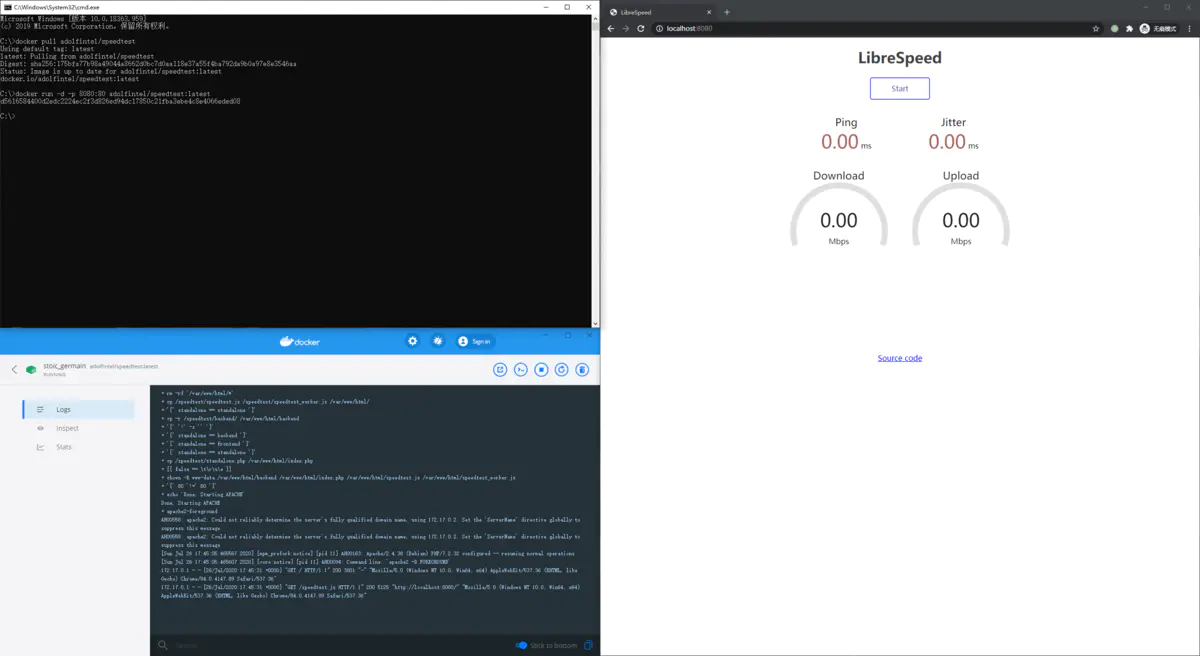Click the incognito profile button
Viewport: 1200px width, 656px height.
point(1159,28)
